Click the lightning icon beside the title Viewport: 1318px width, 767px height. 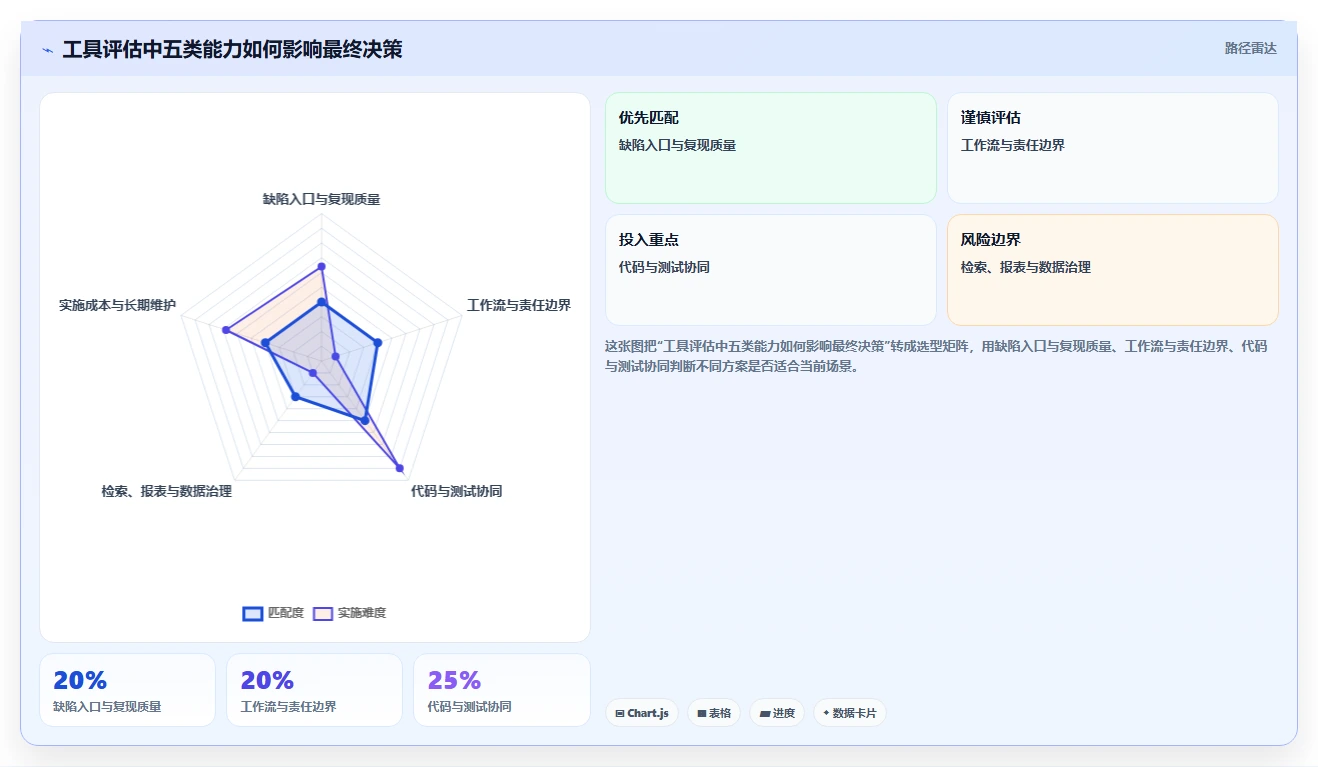[x=48, y=50]
